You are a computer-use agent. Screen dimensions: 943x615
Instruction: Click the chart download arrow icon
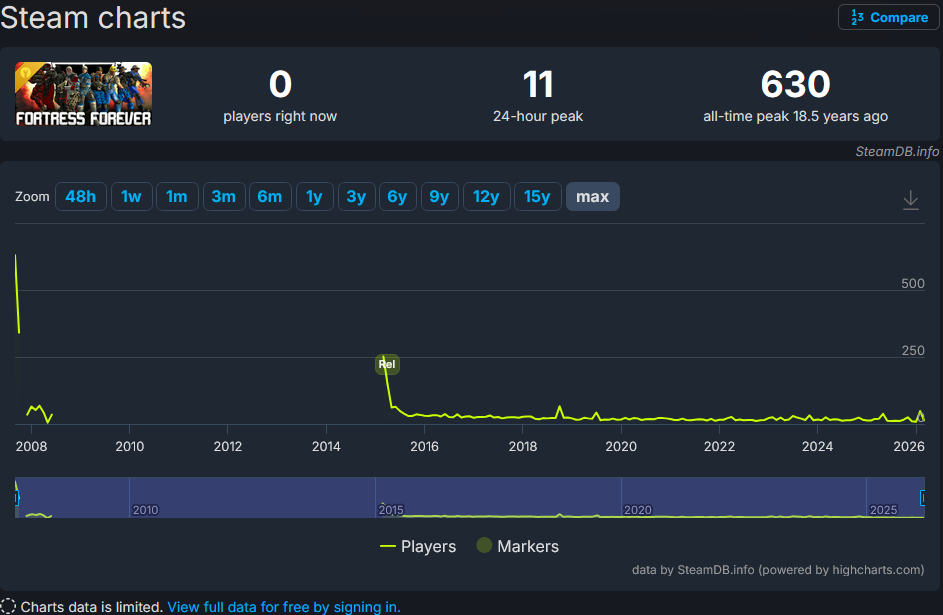(911, 200)
